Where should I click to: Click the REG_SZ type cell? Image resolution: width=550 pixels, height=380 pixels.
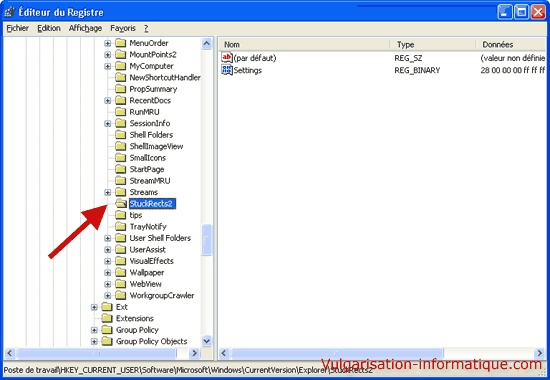(408, 58)
